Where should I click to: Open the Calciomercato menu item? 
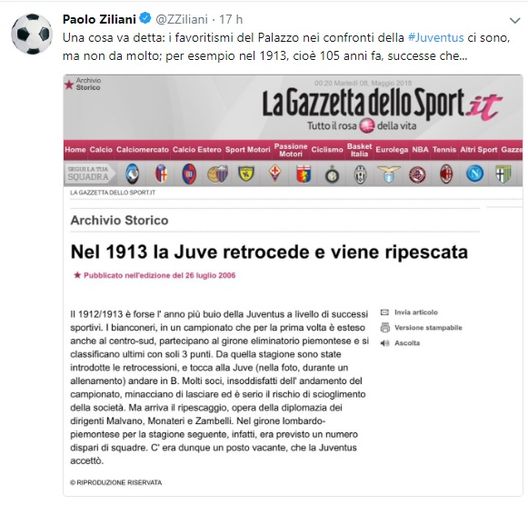142,149
